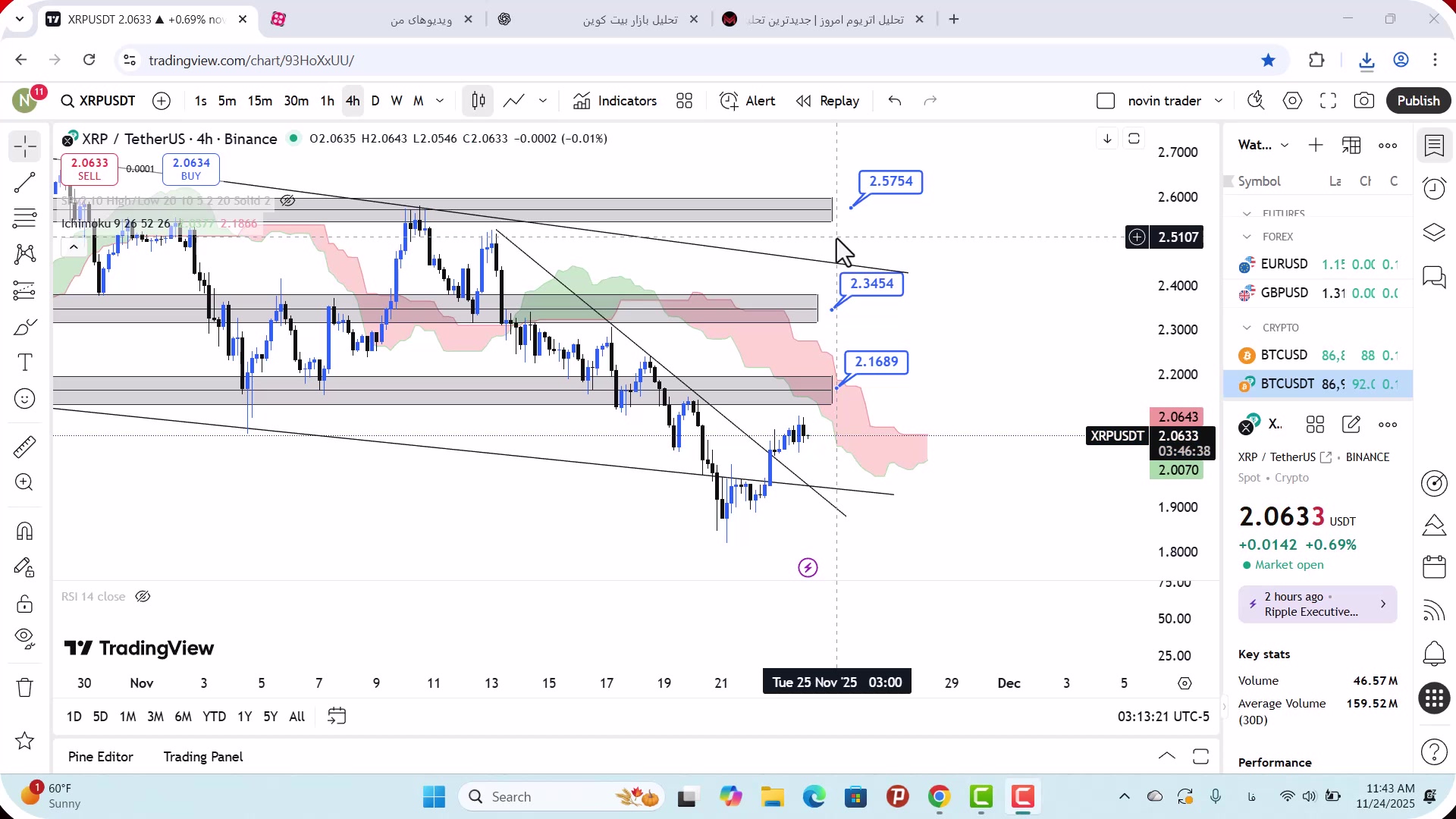Open the Indicators dialog
This screenshot has height=819, width=1456.
[x=615, y=101]
